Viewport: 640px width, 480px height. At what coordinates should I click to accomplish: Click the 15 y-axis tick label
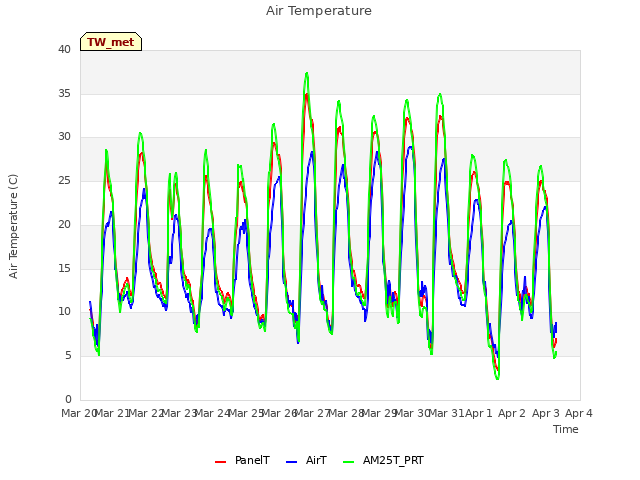[64, 268]
